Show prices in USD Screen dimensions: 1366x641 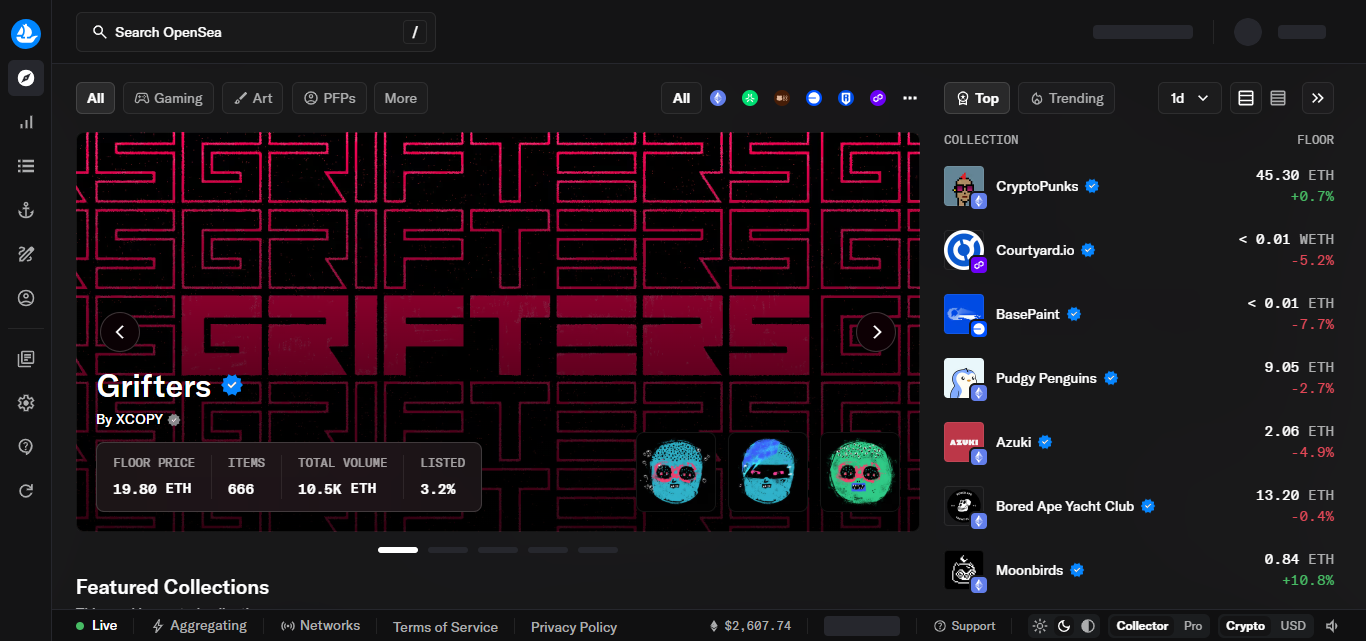[x=1293, y=626]
